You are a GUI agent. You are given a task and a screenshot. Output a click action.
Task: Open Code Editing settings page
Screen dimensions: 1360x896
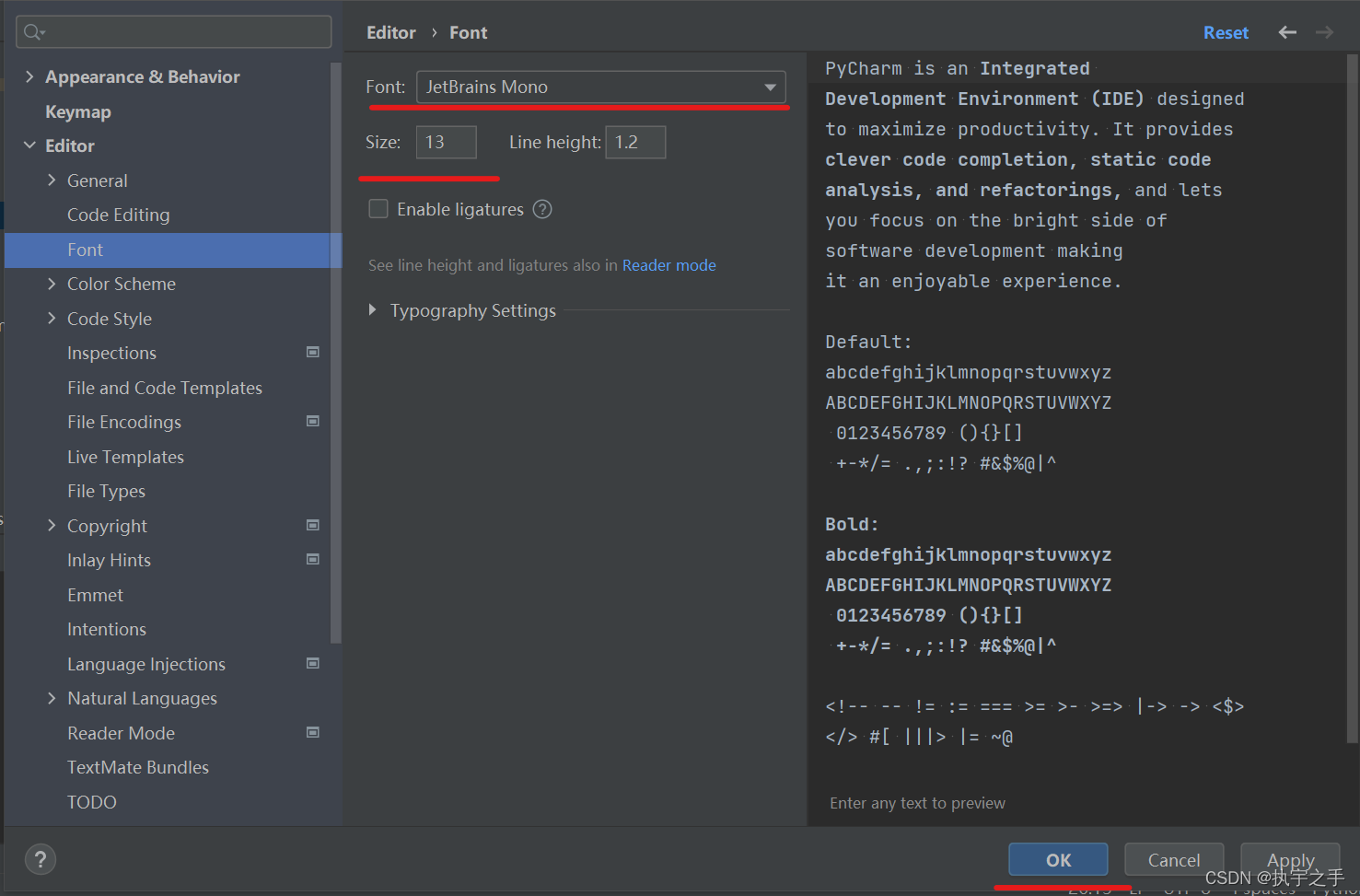pos(119,215)
